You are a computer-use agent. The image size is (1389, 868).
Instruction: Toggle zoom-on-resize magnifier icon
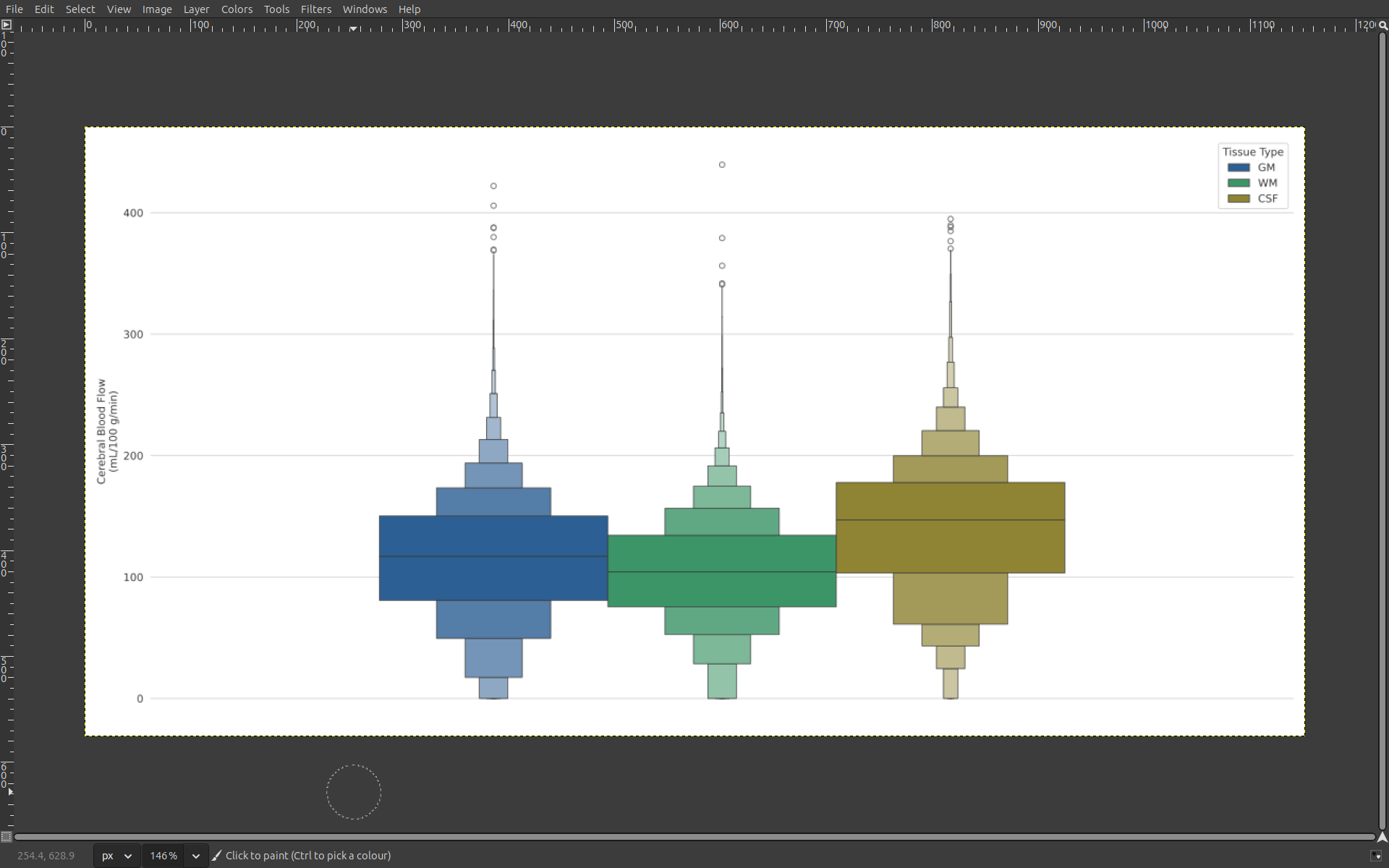coord(1382,25)
